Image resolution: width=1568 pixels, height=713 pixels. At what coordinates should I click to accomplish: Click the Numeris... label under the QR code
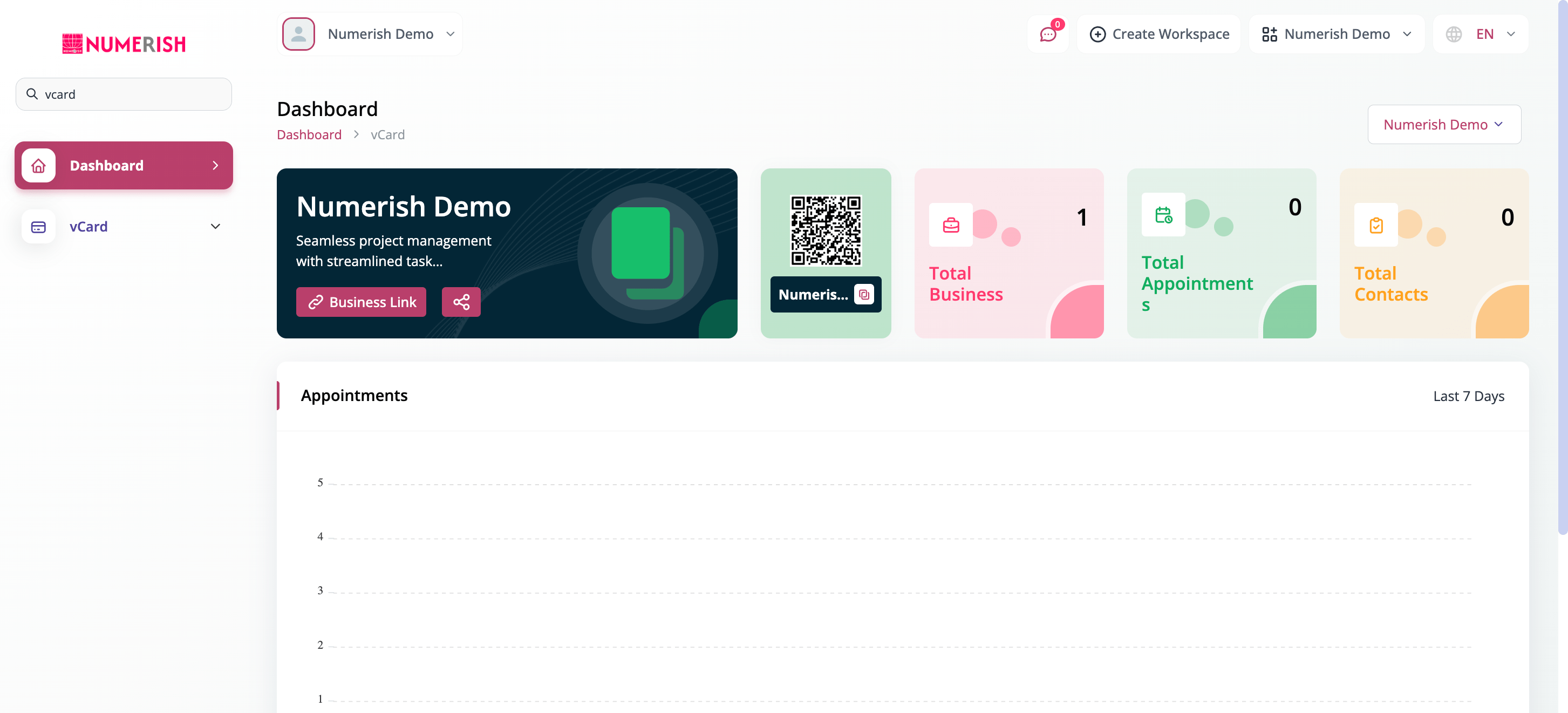(x=813, y=295)
